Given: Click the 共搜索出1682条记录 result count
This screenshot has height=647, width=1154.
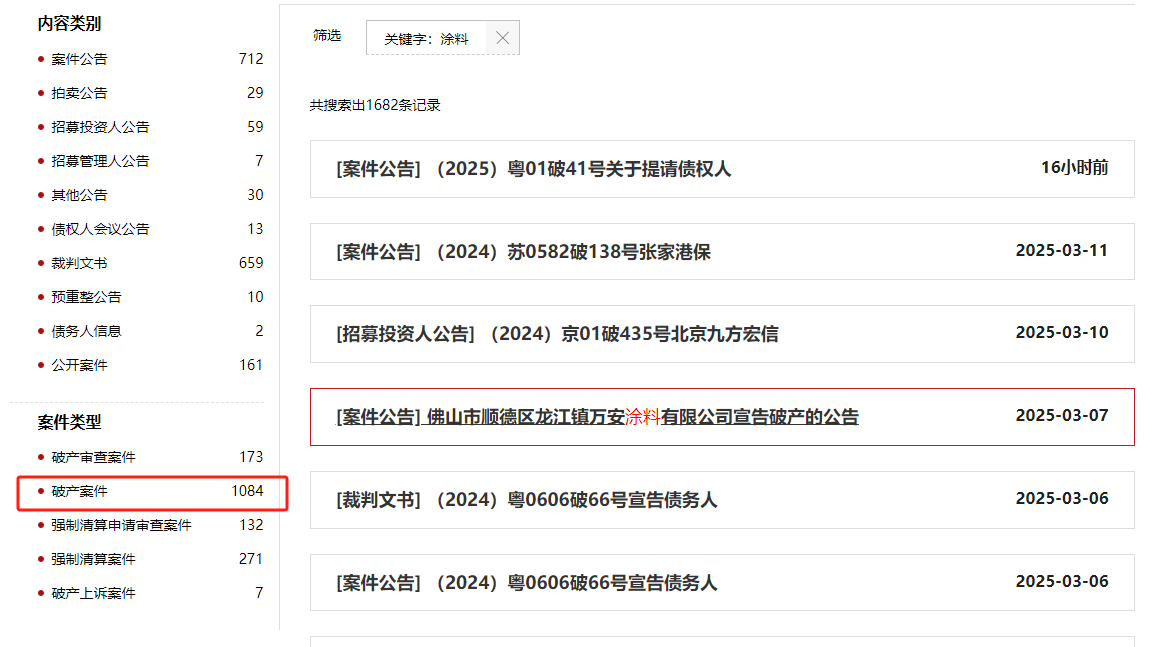Looking at the screenshot, I should 375,105.
